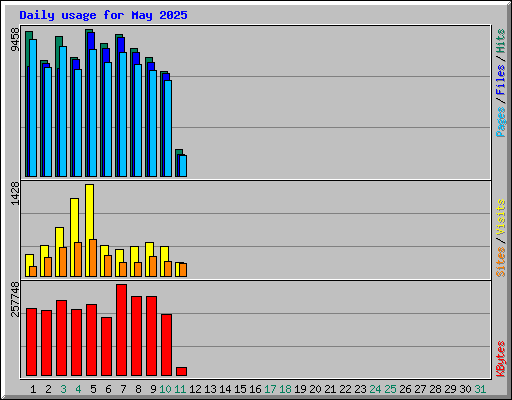Screen dimensions: 512x400
Task: Click the green 'Hits' legend label
Action: 501,41
